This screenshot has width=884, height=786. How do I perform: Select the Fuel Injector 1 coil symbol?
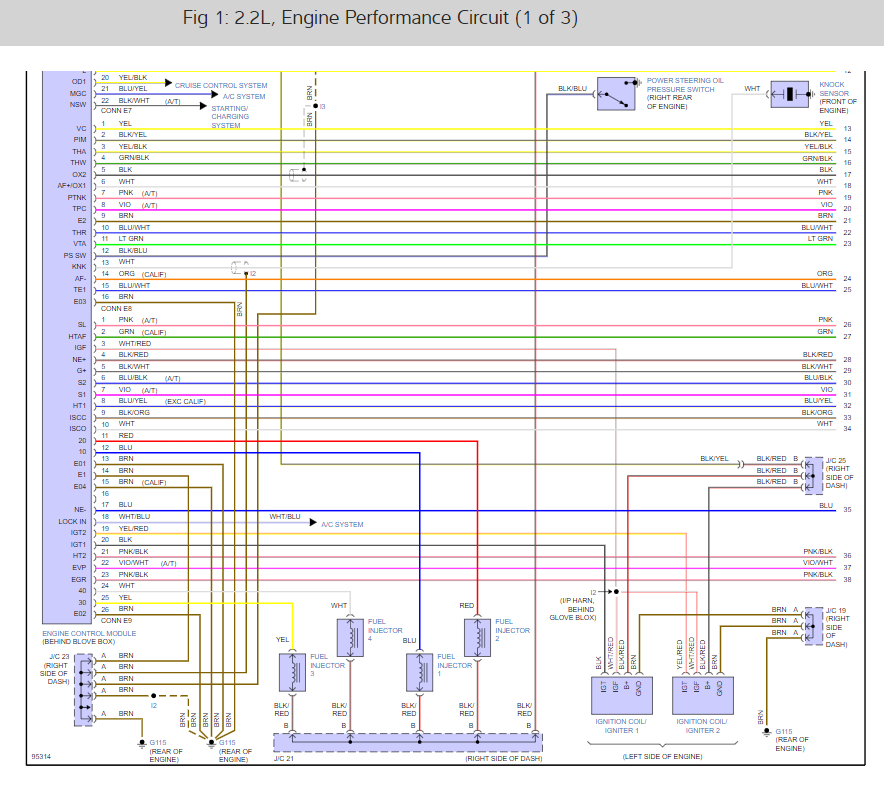pyautogui.click(x=419, y=672)
